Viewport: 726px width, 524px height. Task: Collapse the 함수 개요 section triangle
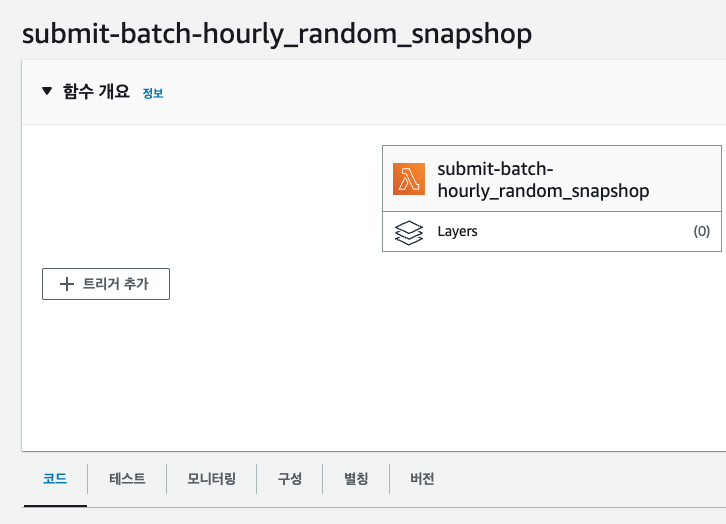click(x=46, y=91)
